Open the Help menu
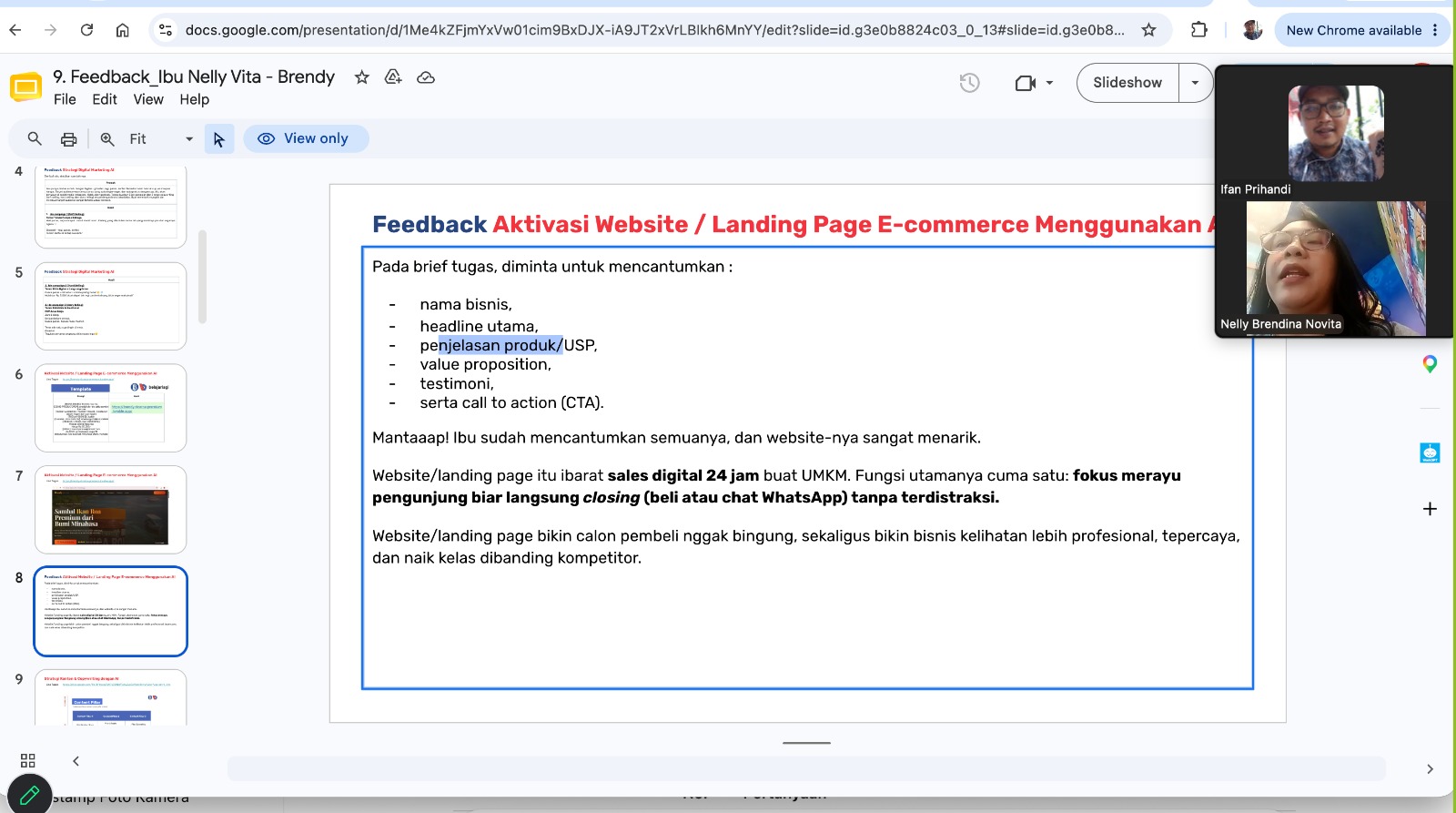The image size is (1456, 813). pyautogui.click(x=194, y=99)
